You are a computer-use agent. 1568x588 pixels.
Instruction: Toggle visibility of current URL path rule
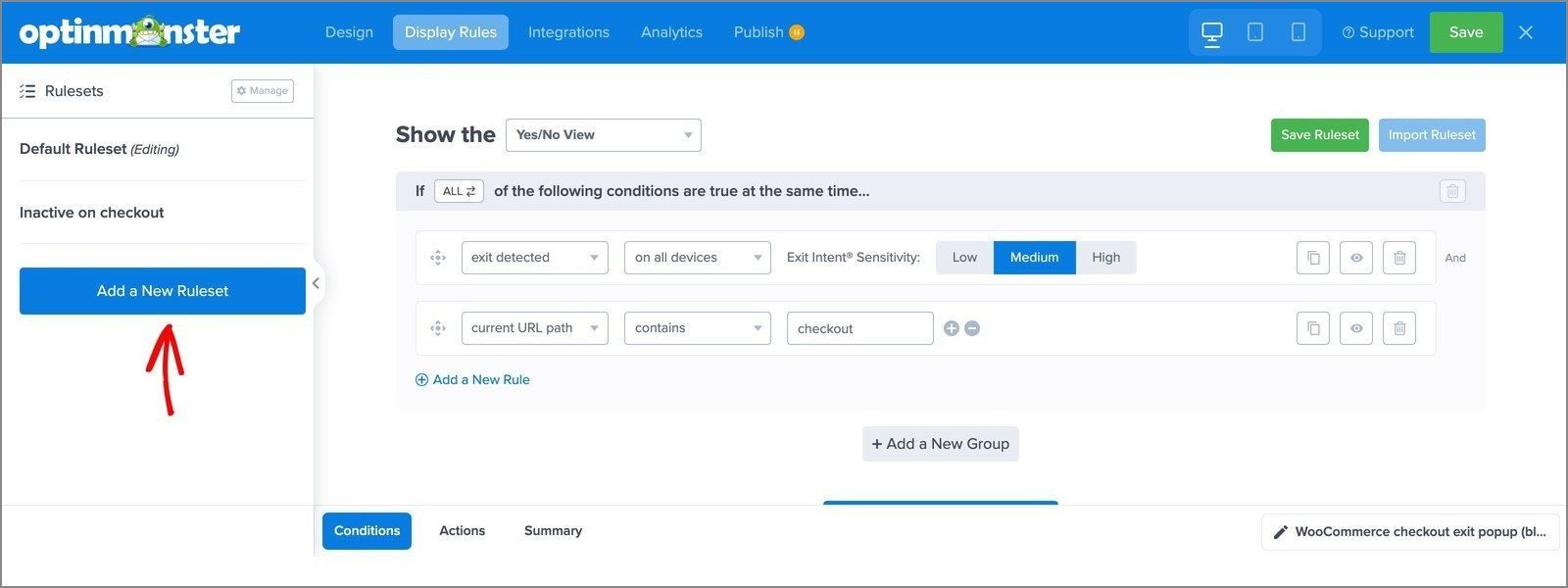click(x=1356, y=328)
